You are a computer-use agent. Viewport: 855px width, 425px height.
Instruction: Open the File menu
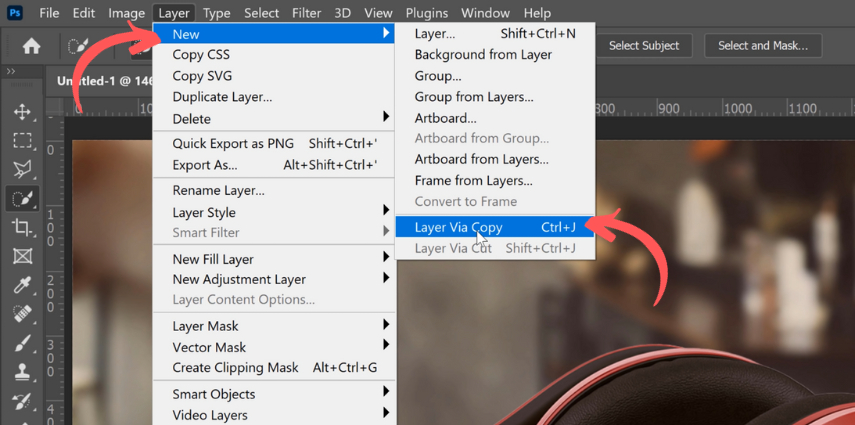(x=49, y=13)
